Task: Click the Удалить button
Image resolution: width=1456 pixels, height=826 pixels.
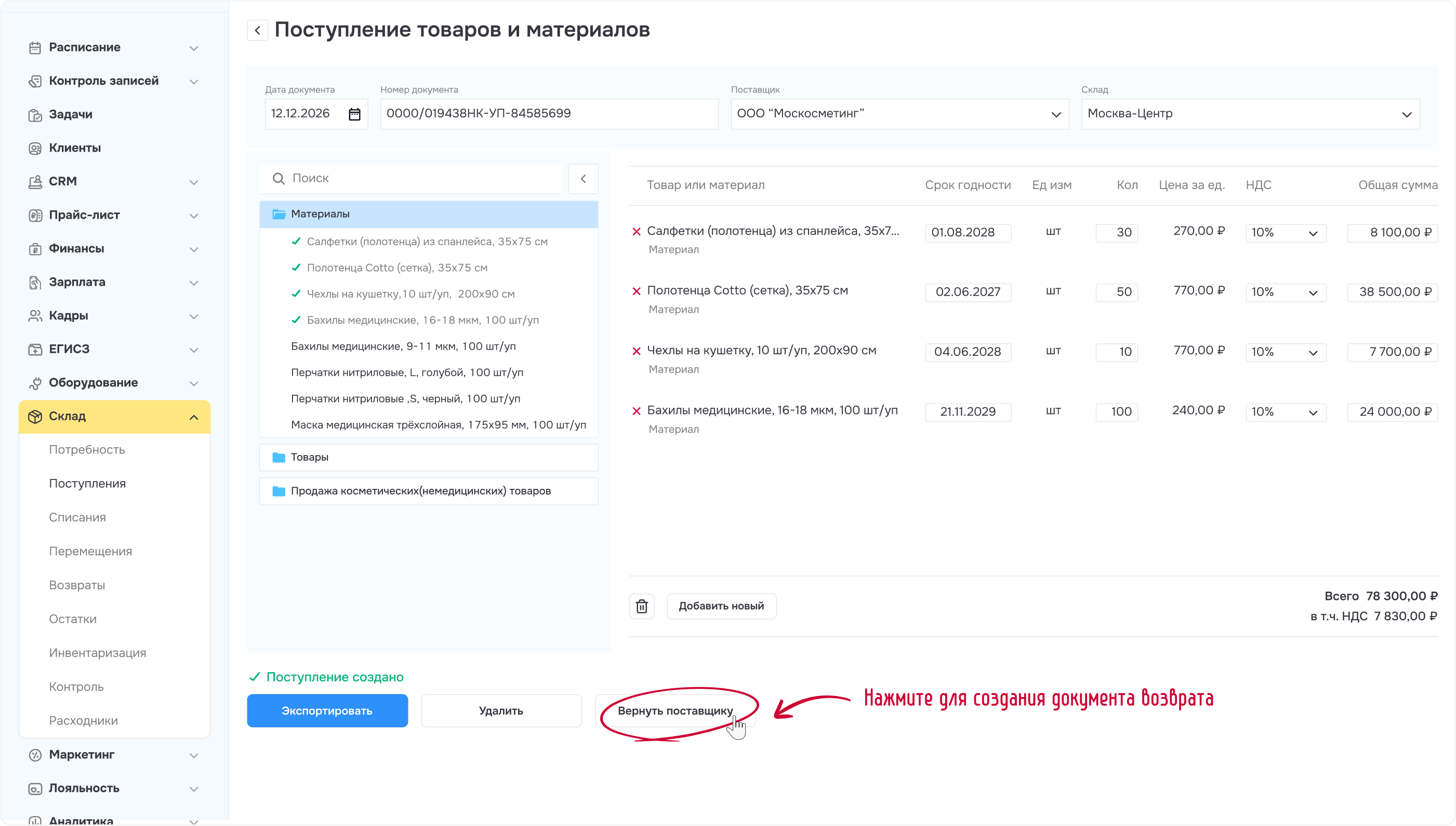Action: click(x=501, y=711)
